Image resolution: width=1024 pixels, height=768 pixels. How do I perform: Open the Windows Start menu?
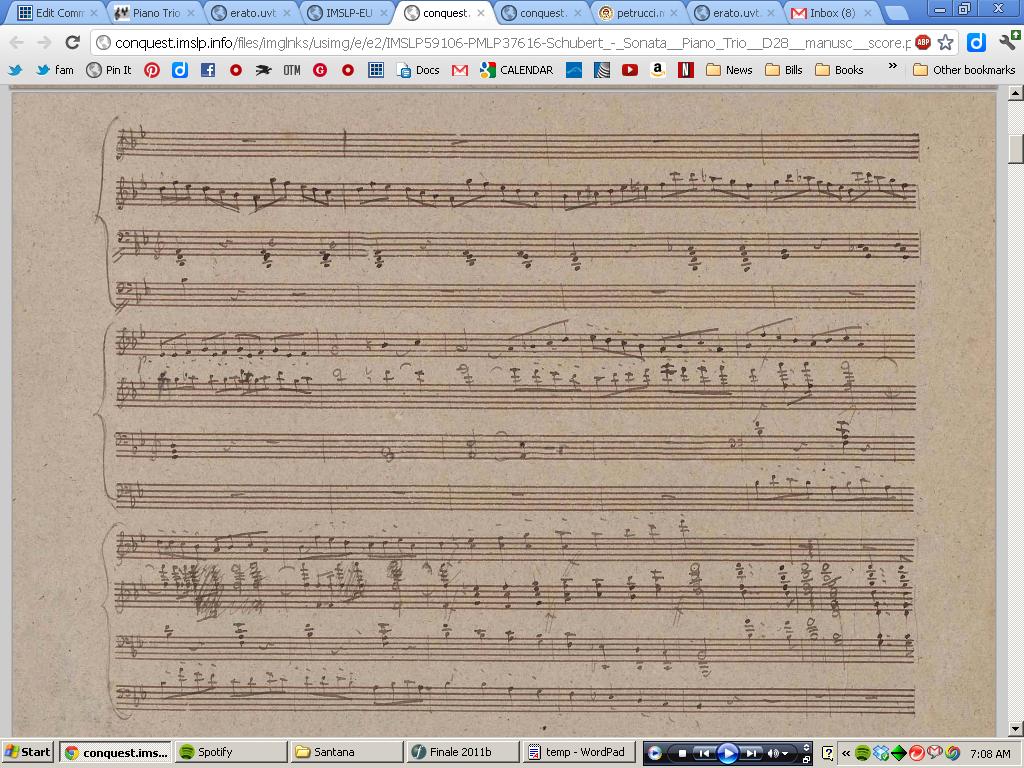28,752
